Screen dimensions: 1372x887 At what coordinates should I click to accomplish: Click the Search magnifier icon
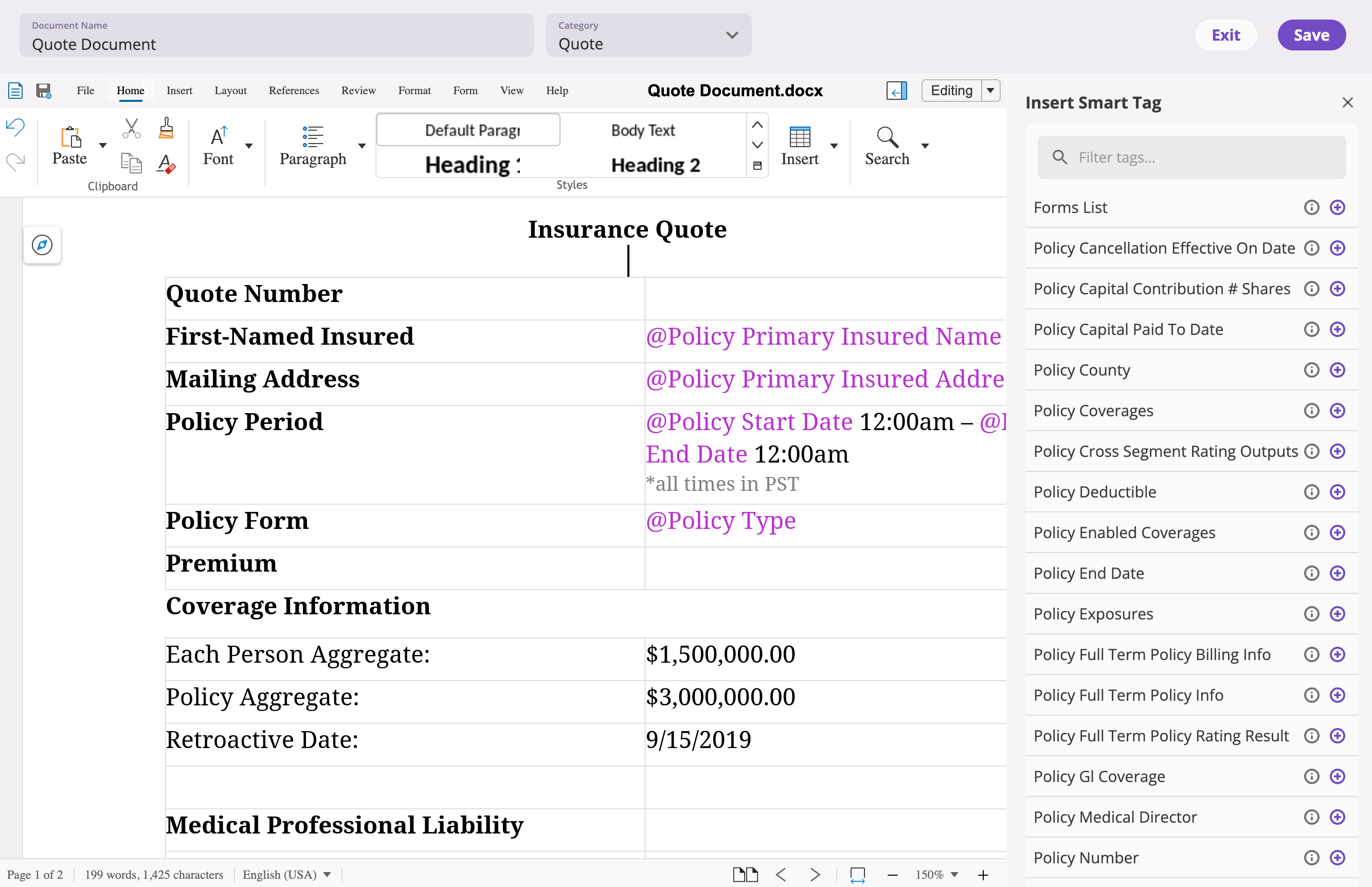[x=887, y=137]
